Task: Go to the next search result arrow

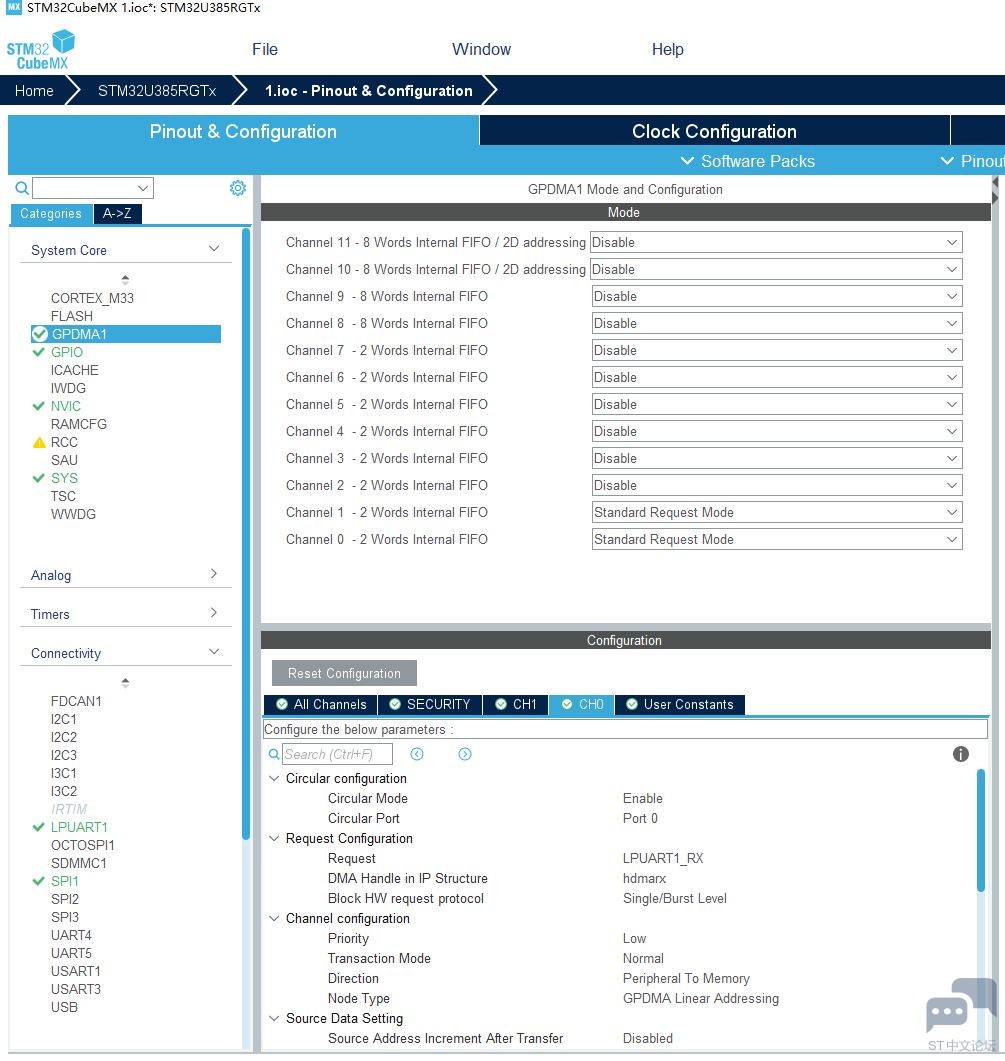Action: [464, 754]
